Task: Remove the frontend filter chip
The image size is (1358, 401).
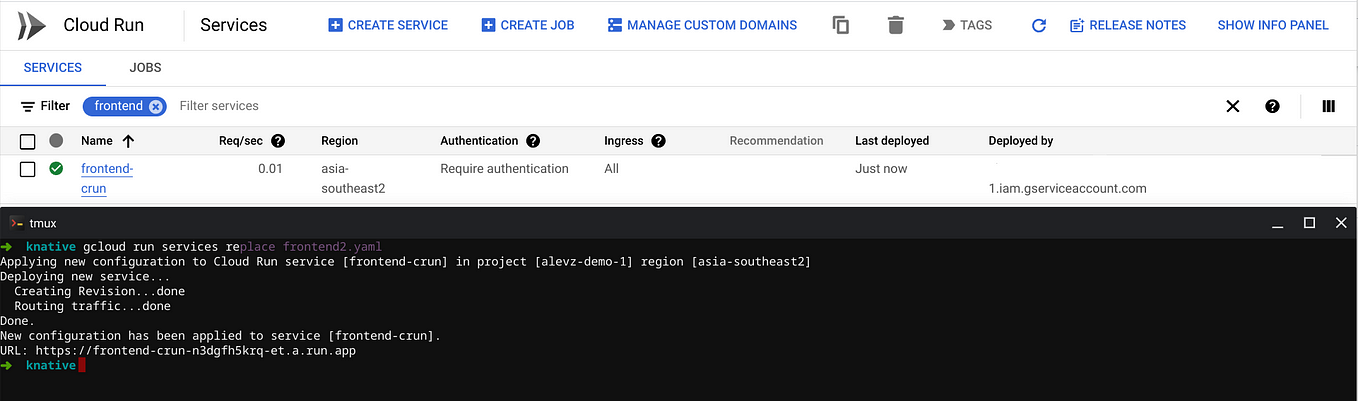Action: (155, 106)
